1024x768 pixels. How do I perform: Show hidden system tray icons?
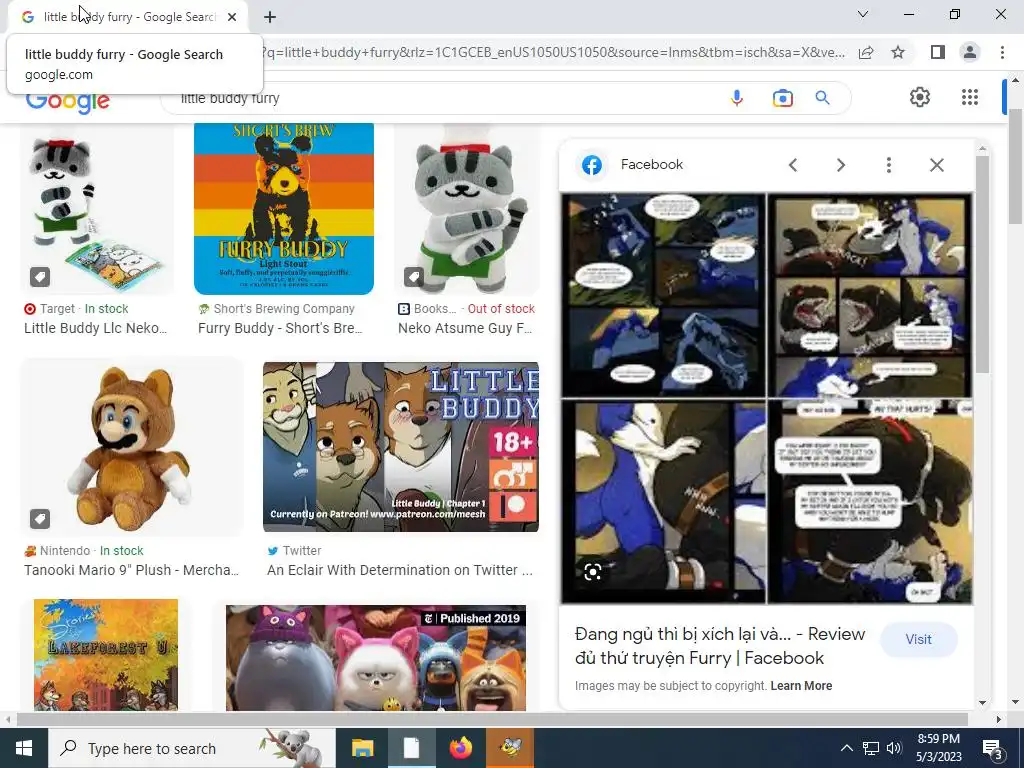pyautogui.click(x=846, y=748)
